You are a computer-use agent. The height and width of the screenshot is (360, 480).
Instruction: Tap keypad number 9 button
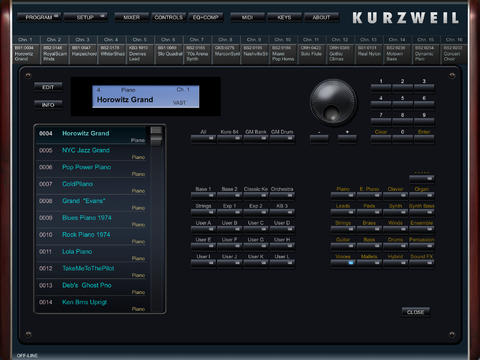424,119
